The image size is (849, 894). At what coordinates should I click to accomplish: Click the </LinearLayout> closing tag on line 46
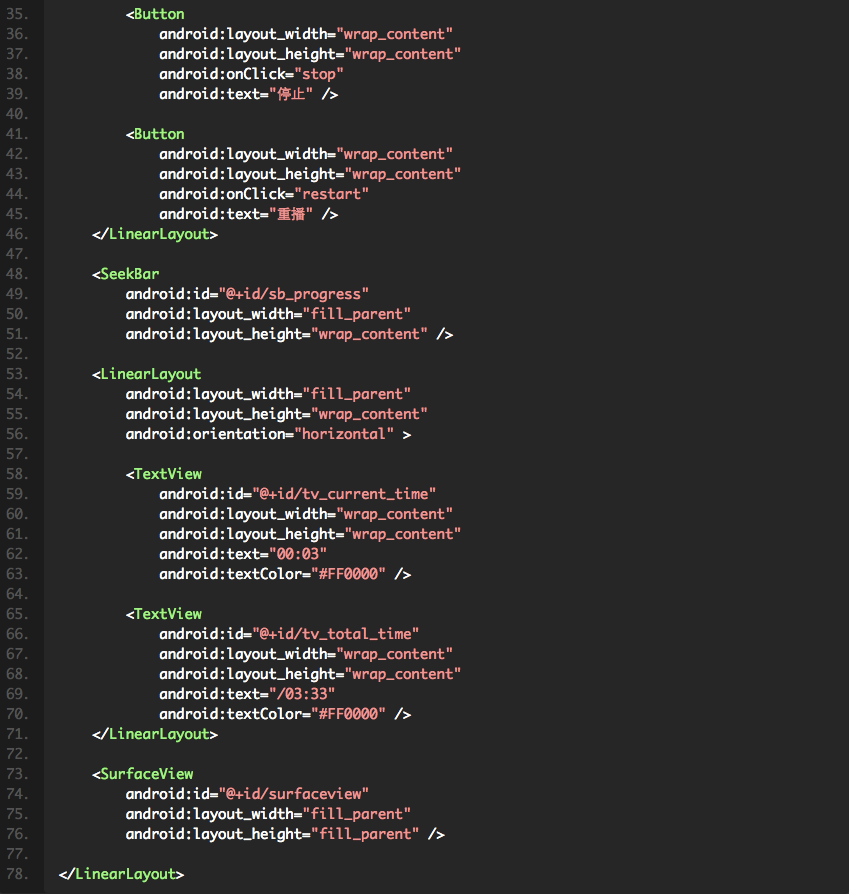click(155, 234)
